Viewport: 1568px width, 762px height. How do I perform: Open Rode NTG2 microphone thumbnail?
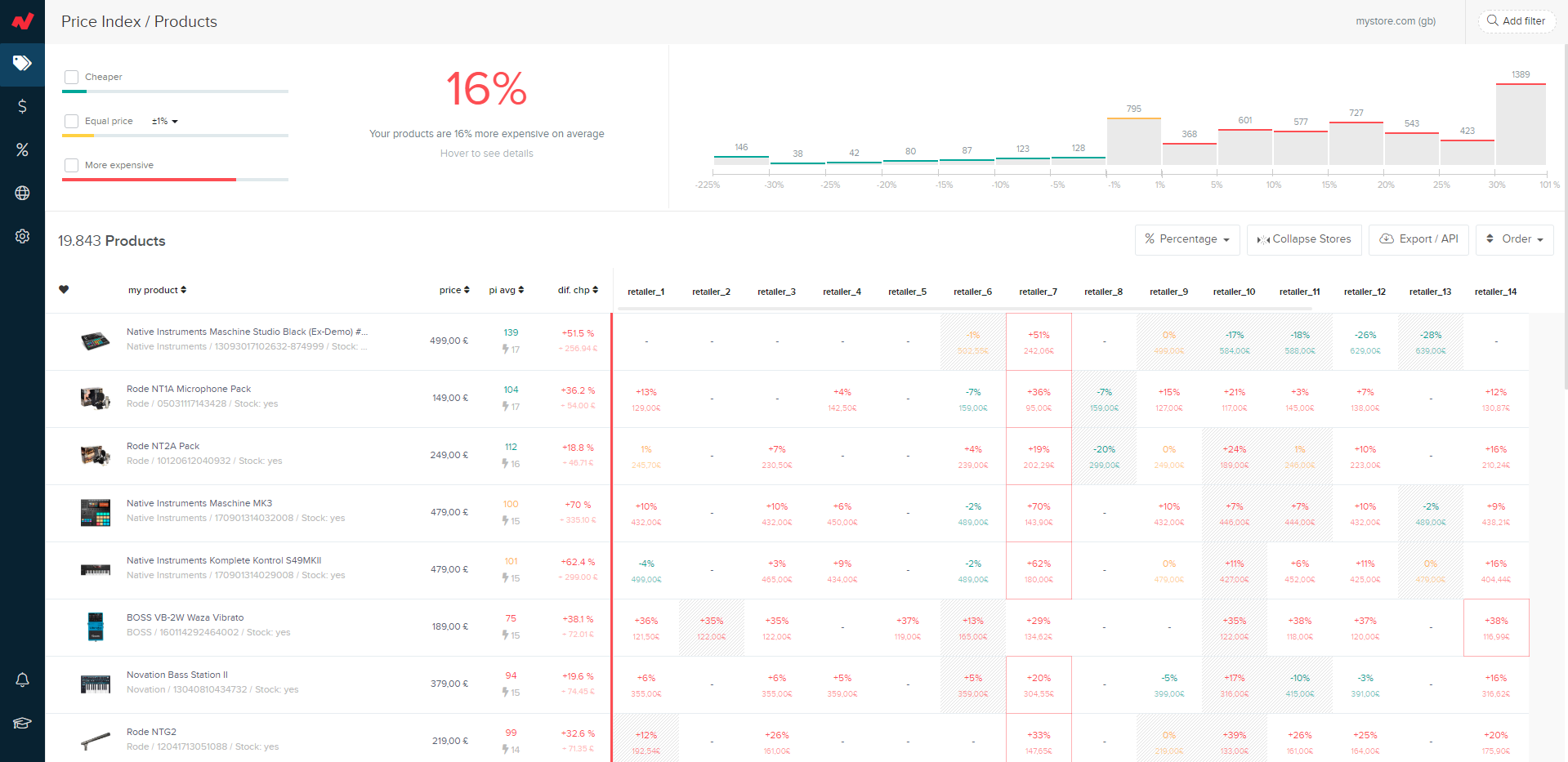(96, 741)
